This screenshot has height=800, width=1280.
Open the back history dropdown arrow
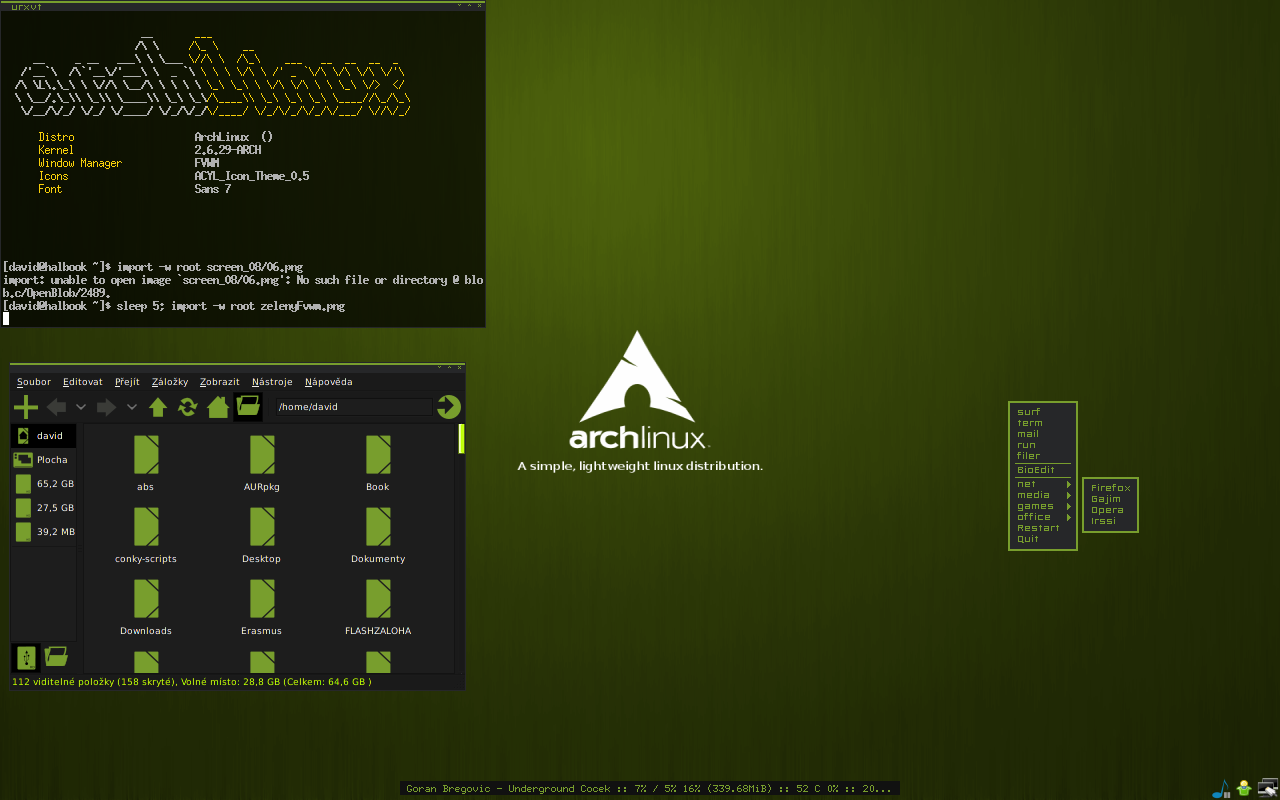tap(81, 407)
